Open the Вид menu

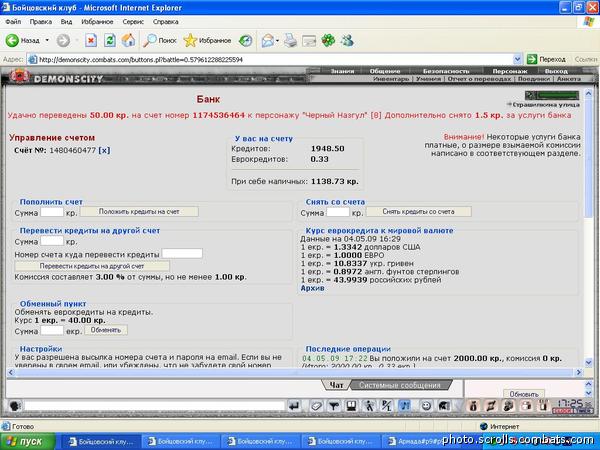click(66, 22)
